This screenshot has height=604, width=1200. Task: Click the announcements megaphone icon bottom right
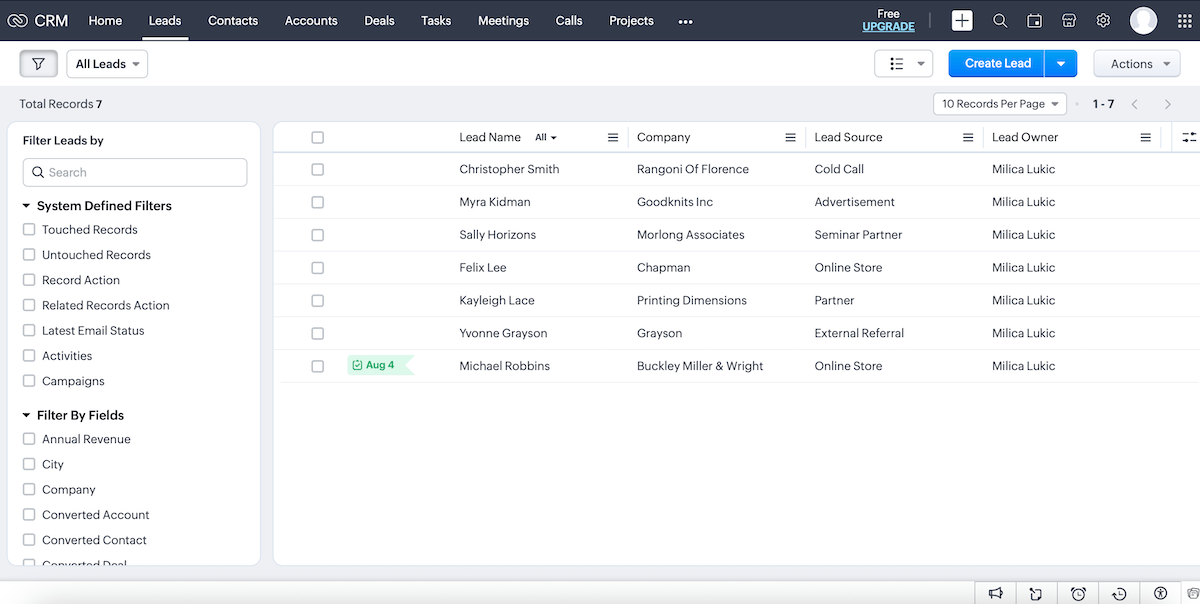pyautogui.click(x=996, y=593)
